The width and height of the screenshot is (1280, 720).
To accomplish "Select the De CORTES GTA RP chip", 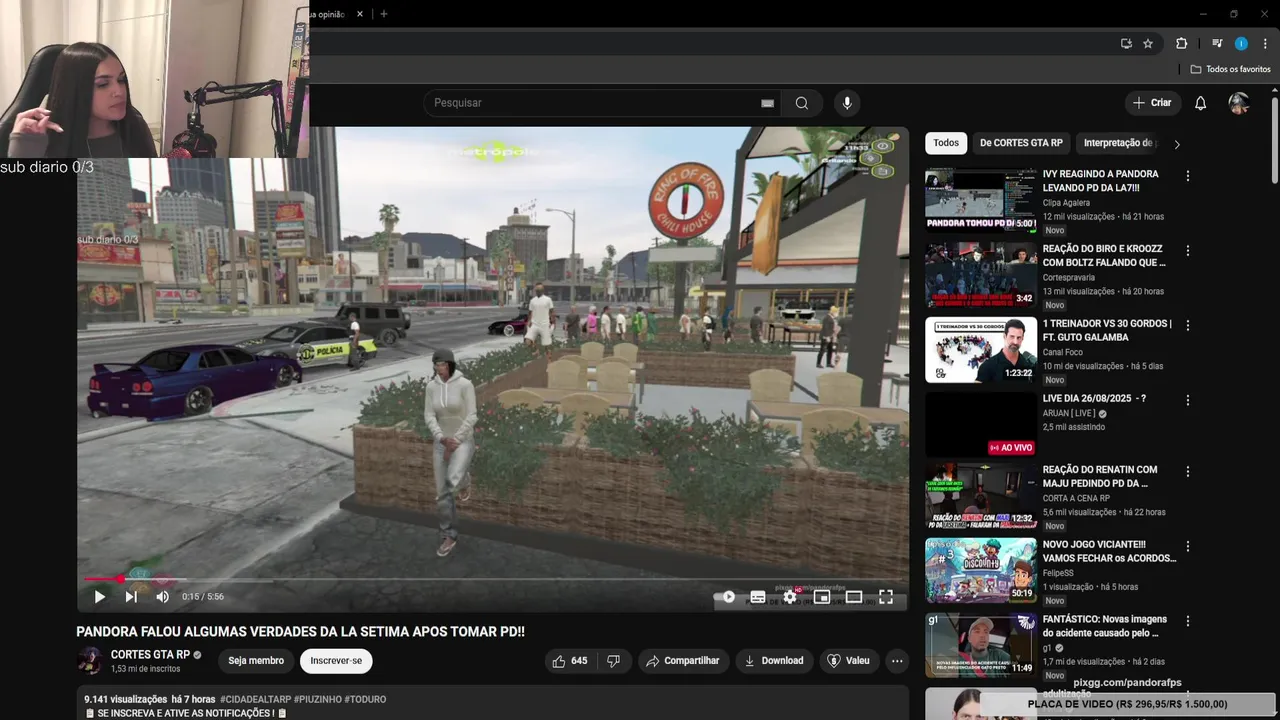I will coord(1021,143).
